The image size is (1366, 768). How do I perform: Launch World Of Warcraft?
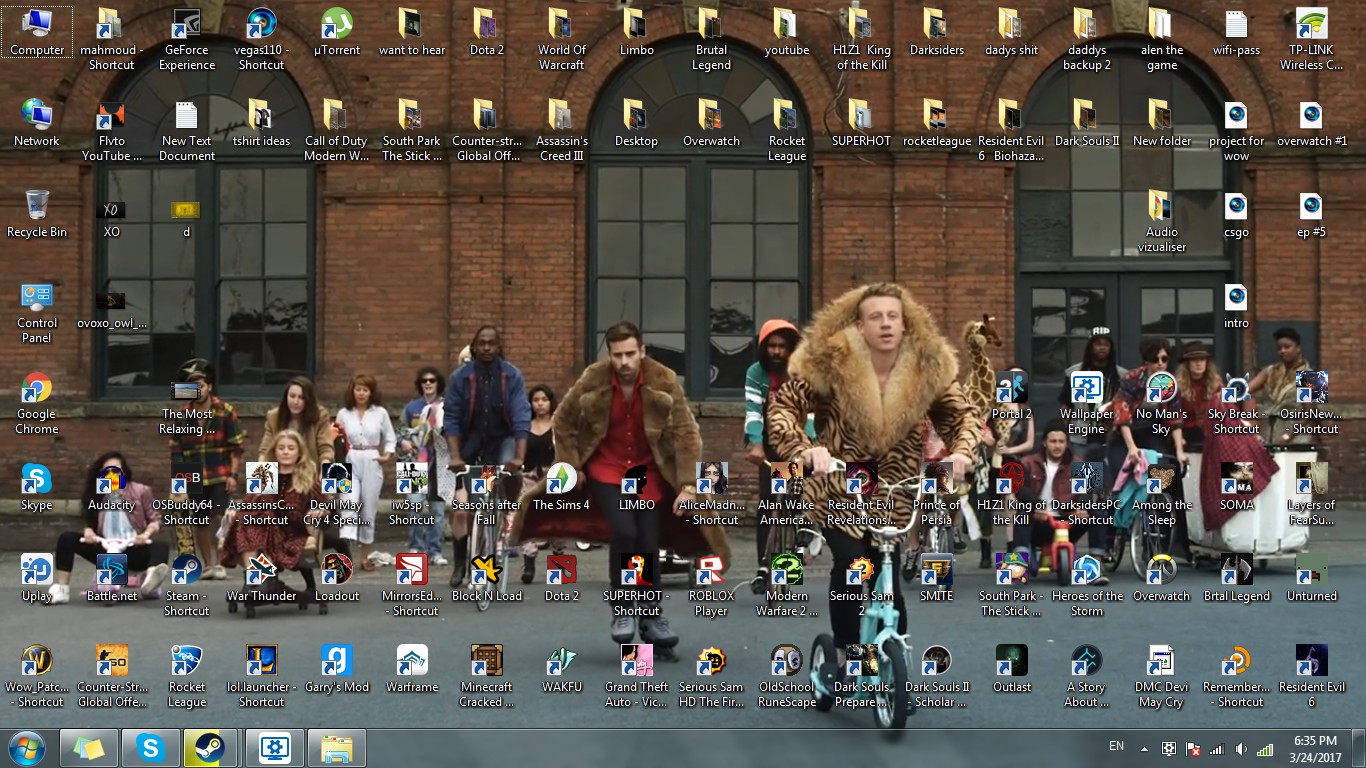pyautogui.click(x=561, y=22)
